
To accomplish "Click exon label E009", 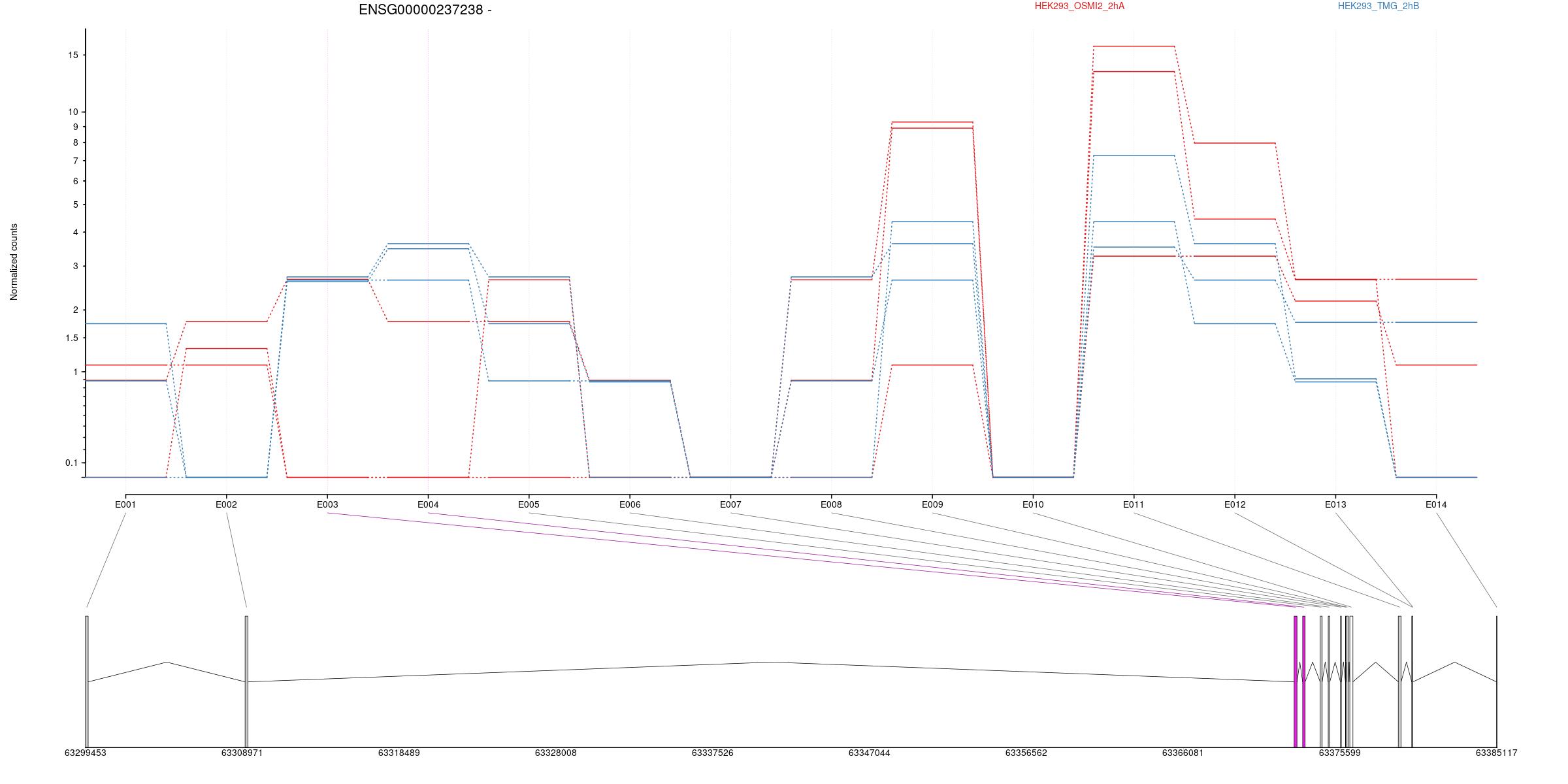I will click(x=932, y=504).
